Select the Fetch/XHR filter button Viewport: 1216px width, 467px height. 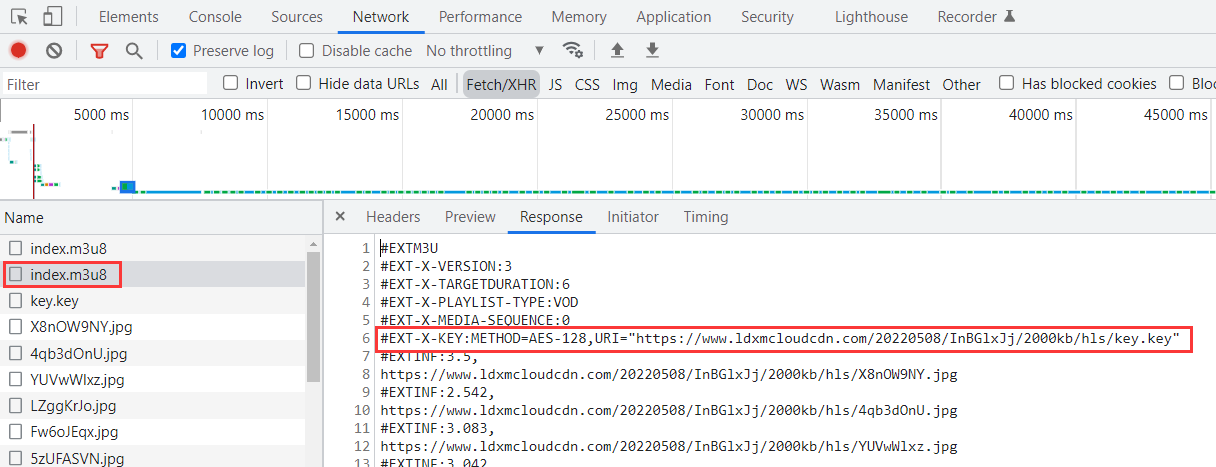coord(501,85)
